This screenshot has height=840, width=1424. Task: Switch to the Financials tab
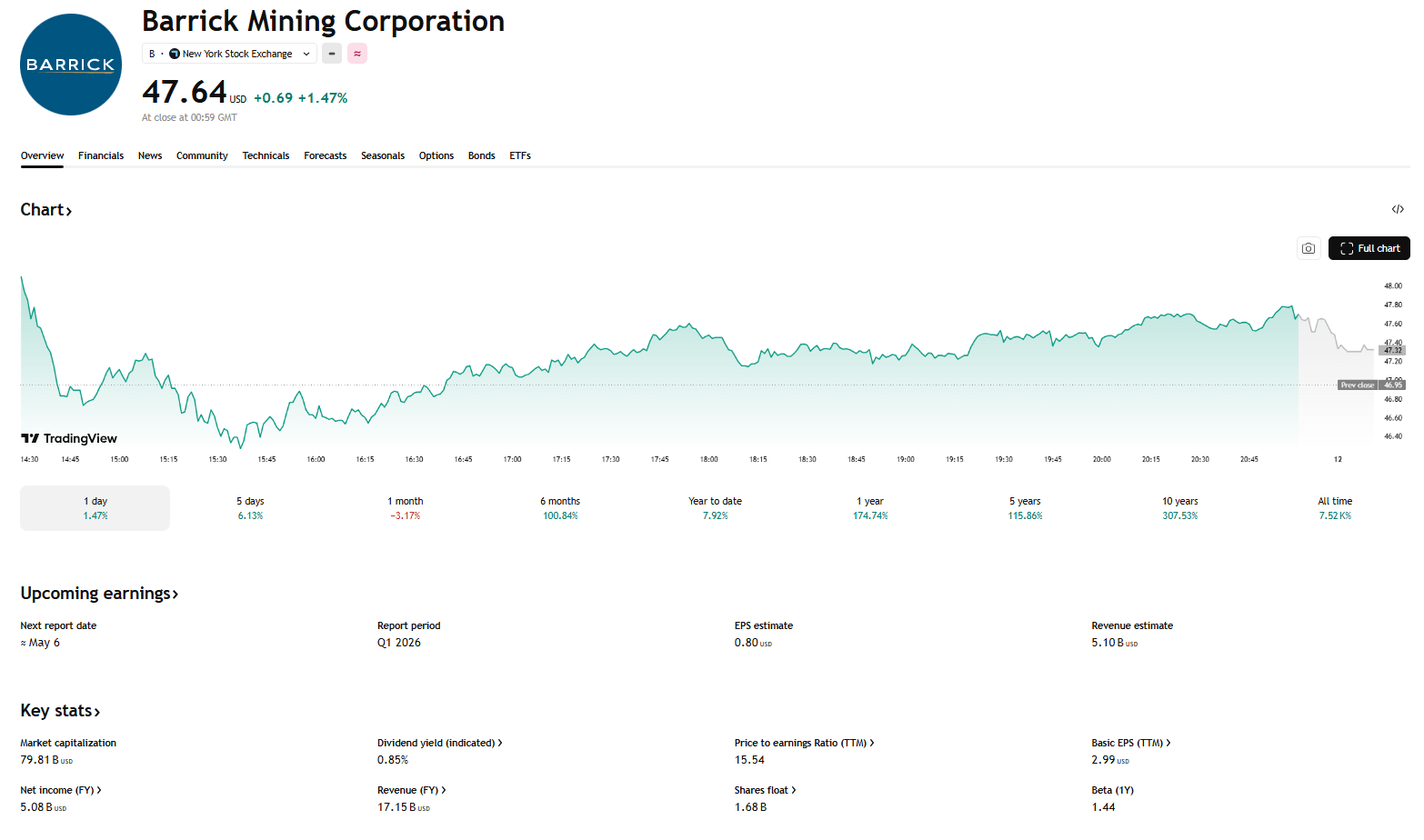(100, 155)
